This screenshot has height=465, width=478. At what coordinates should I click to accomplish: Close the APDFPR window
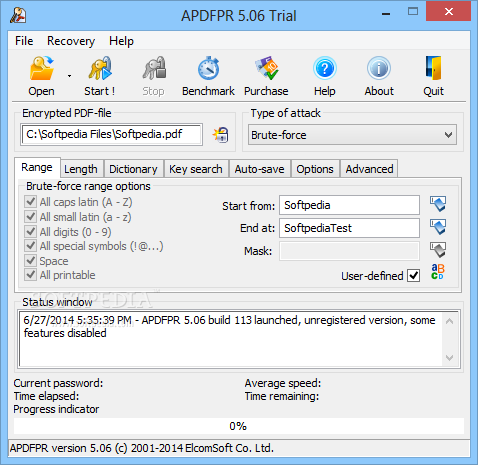click(449, 12)
